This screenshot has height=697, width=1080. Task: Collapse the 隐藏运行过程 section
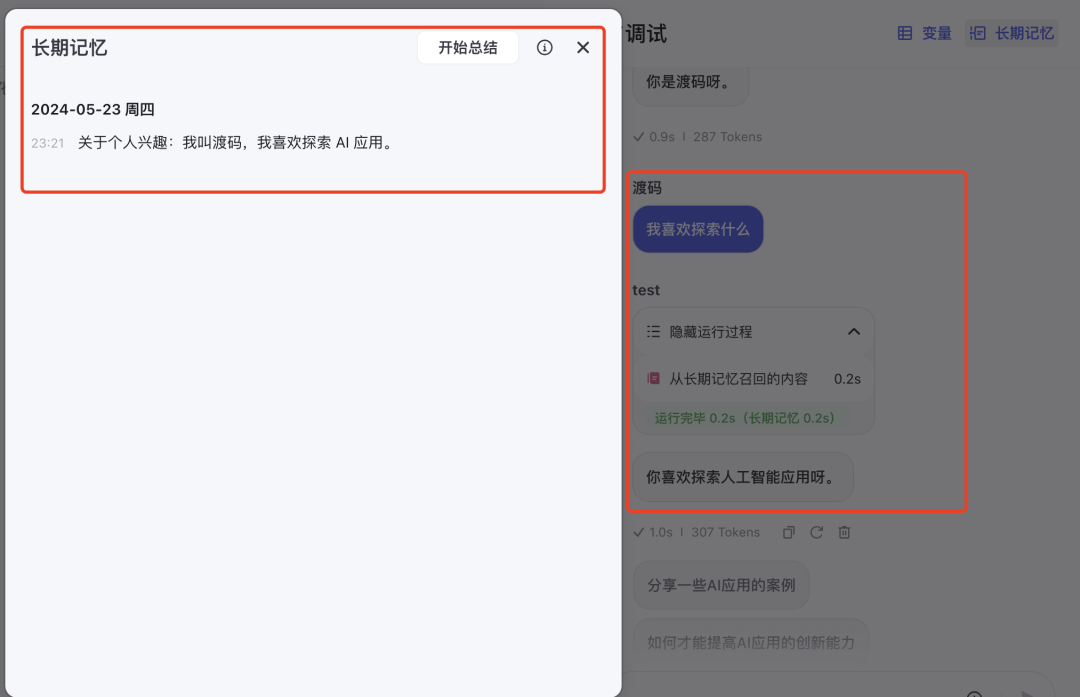[x=854, y=331]
